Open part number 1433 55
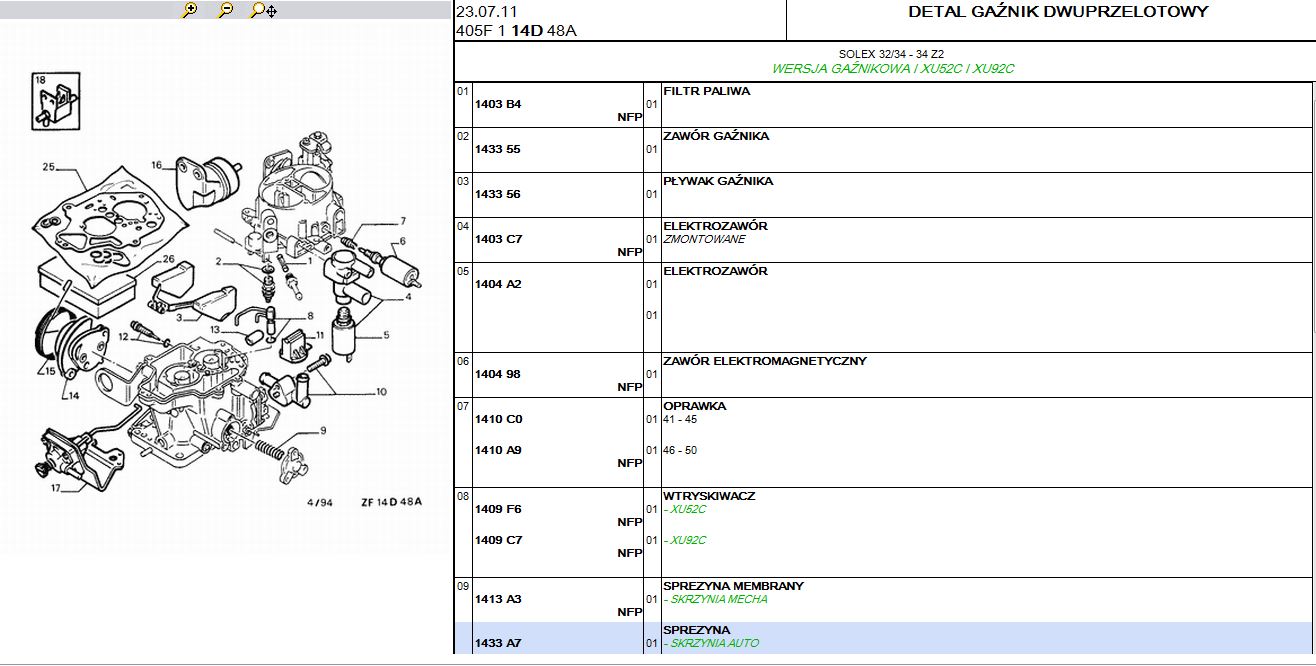 point(498,149)
